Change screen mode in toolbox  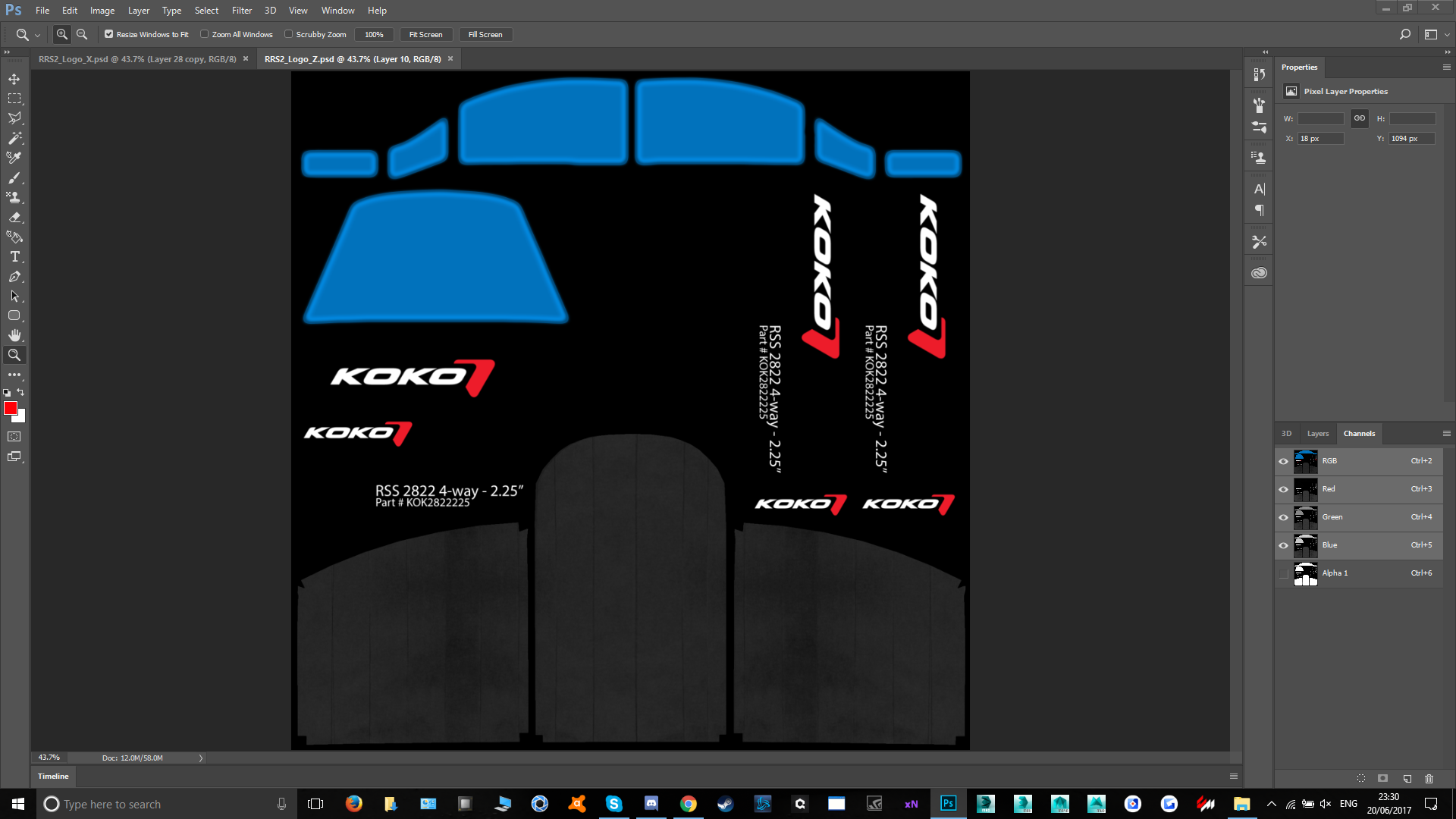[x=14, y=457]
